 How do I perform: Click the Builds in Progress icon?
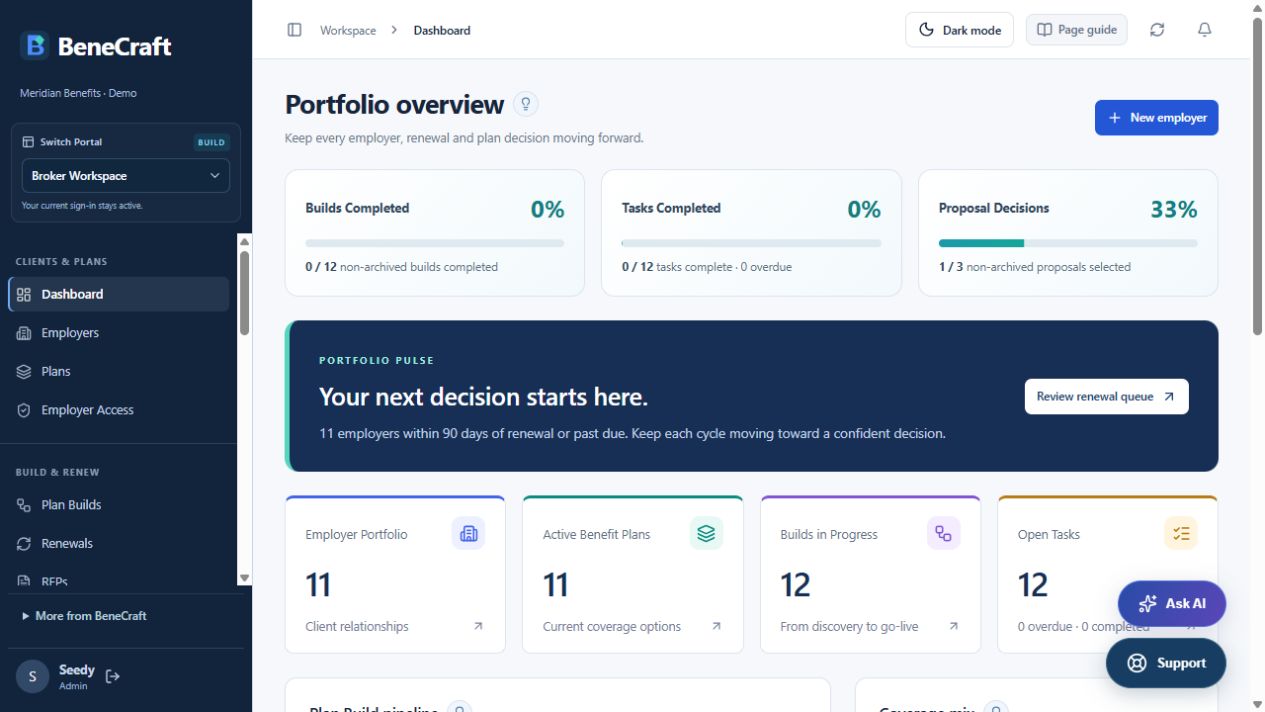click(943, 534)
